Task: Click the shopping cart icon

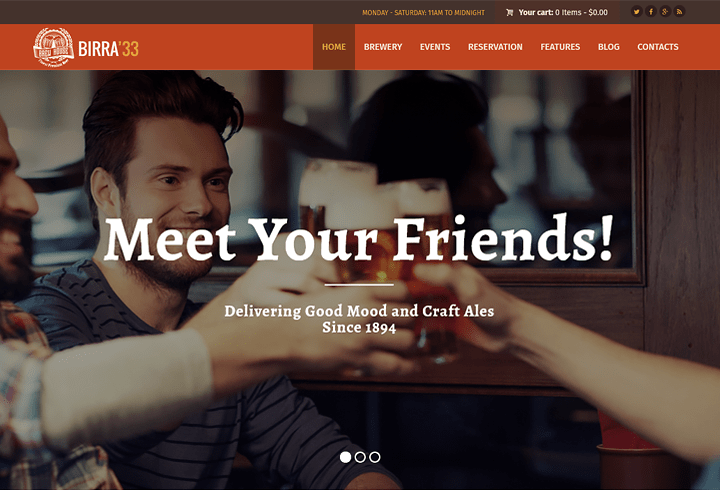Action: 509,12
